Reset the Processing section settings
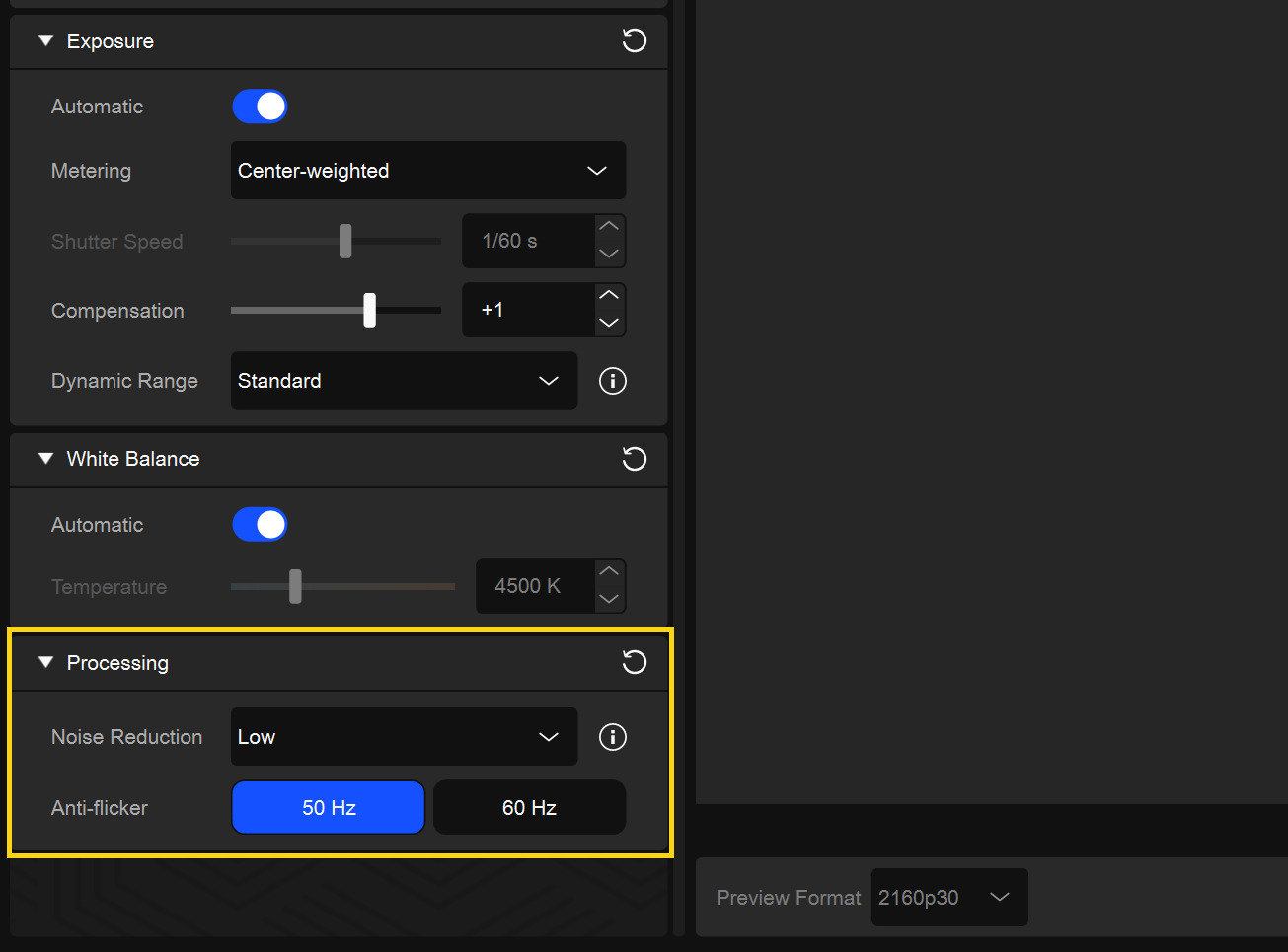Screen dimensions: 1288x952 634,662
